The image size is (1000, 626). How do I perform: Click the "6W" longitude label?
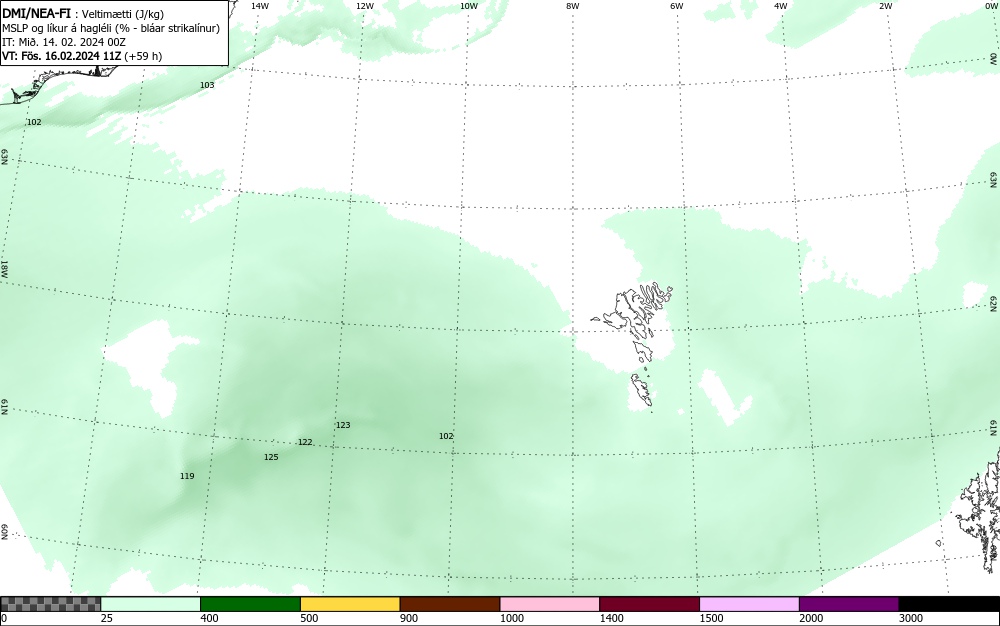(x=677, y=6)
